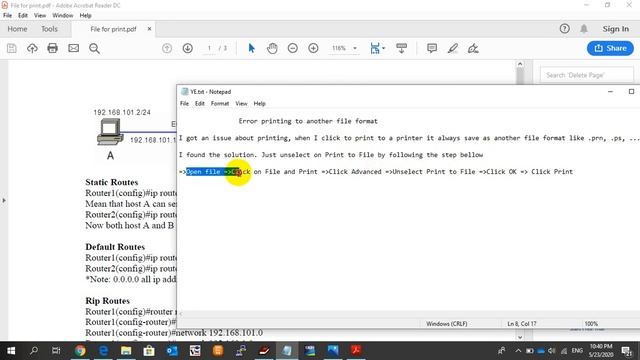Switch to the Tools tab in Acrobat

49,29
